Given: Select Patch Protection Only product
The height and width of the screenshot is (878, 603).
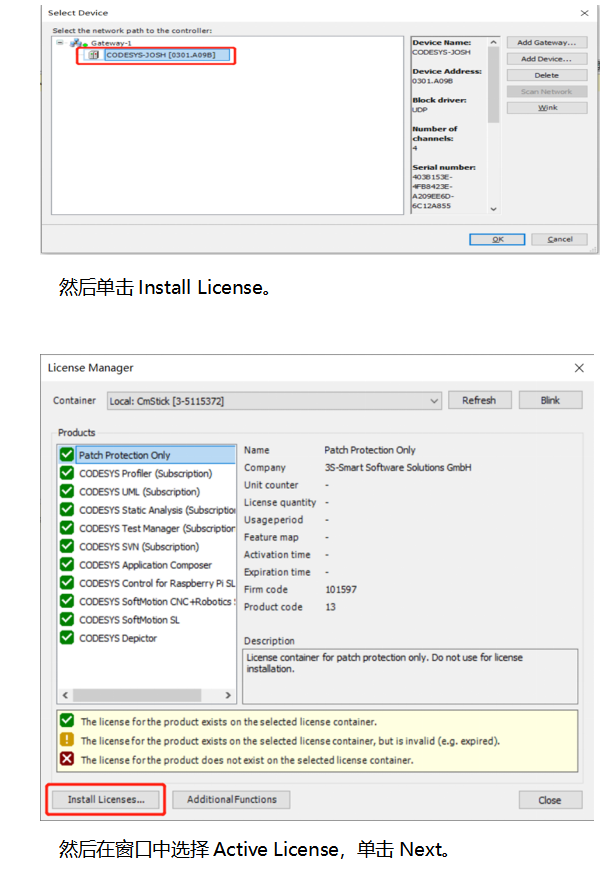Looking at the screenshot, I should pyautogui.click(x=125, y=455).
